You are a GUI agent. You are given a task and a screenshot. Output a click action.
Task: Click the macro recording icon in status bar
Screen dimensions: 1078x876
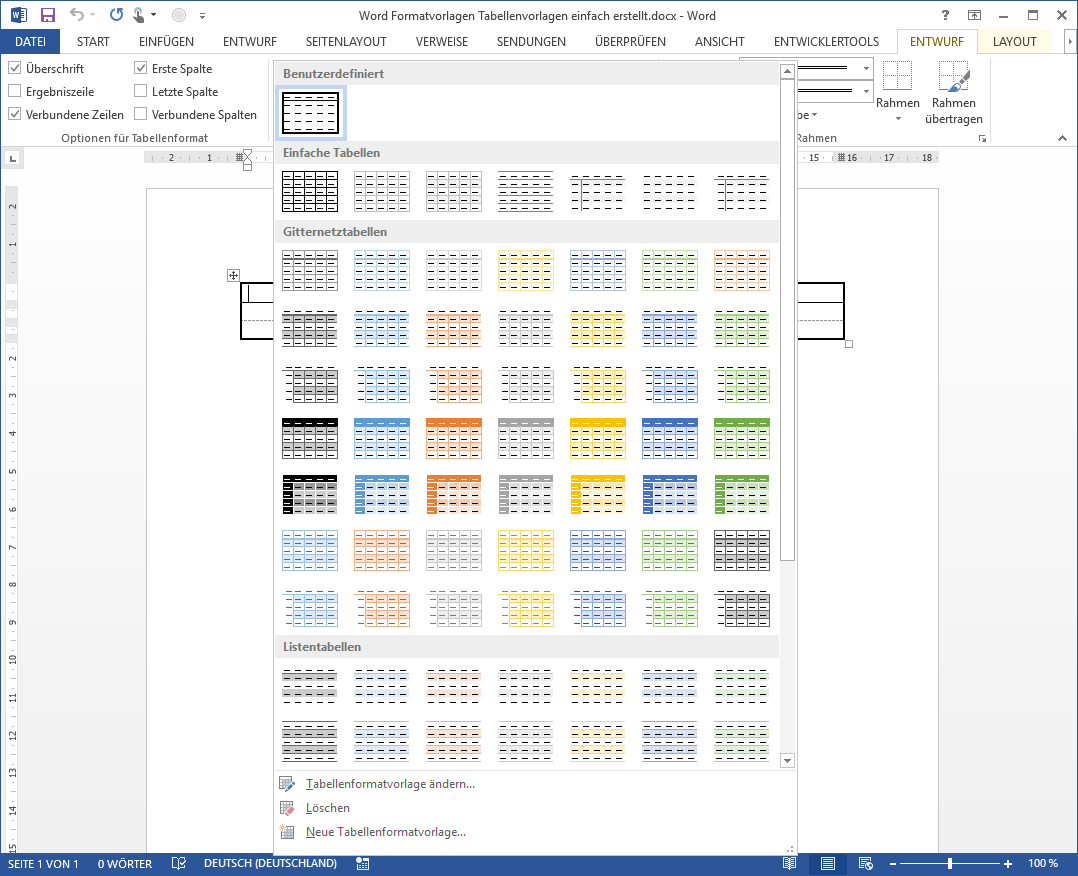tap(362, 864)
